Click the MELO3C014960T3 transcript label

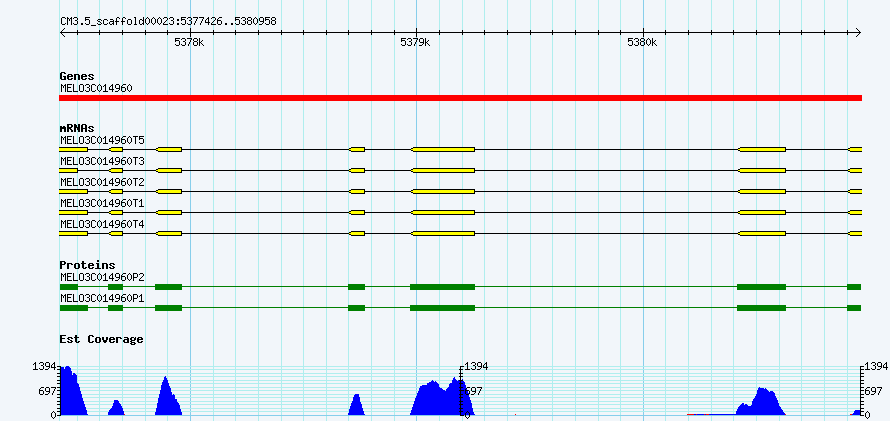pyautogui.click(x=102, y=161)
